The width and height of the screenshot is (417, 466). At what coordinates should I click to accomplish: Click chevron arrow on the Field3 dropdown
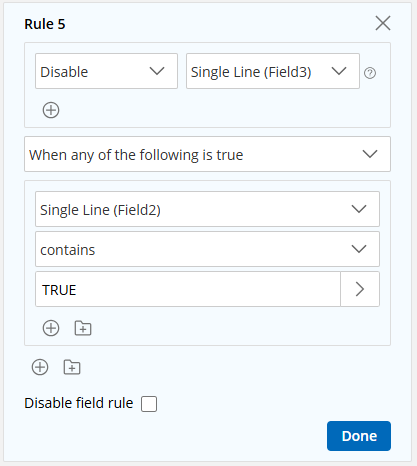click(339, 71)
